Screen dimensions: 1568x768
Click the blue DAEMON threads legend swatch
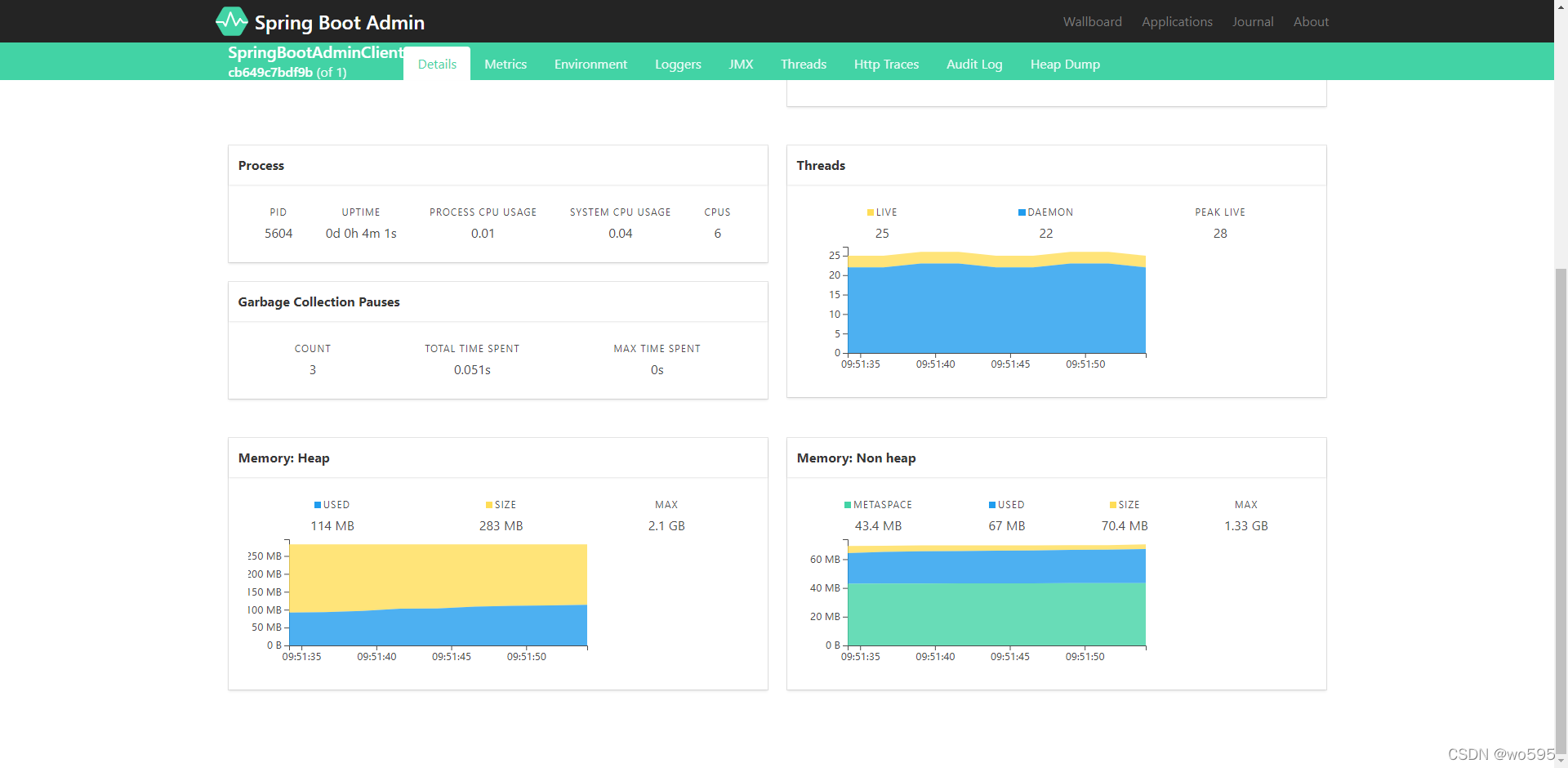point(1022,212)
